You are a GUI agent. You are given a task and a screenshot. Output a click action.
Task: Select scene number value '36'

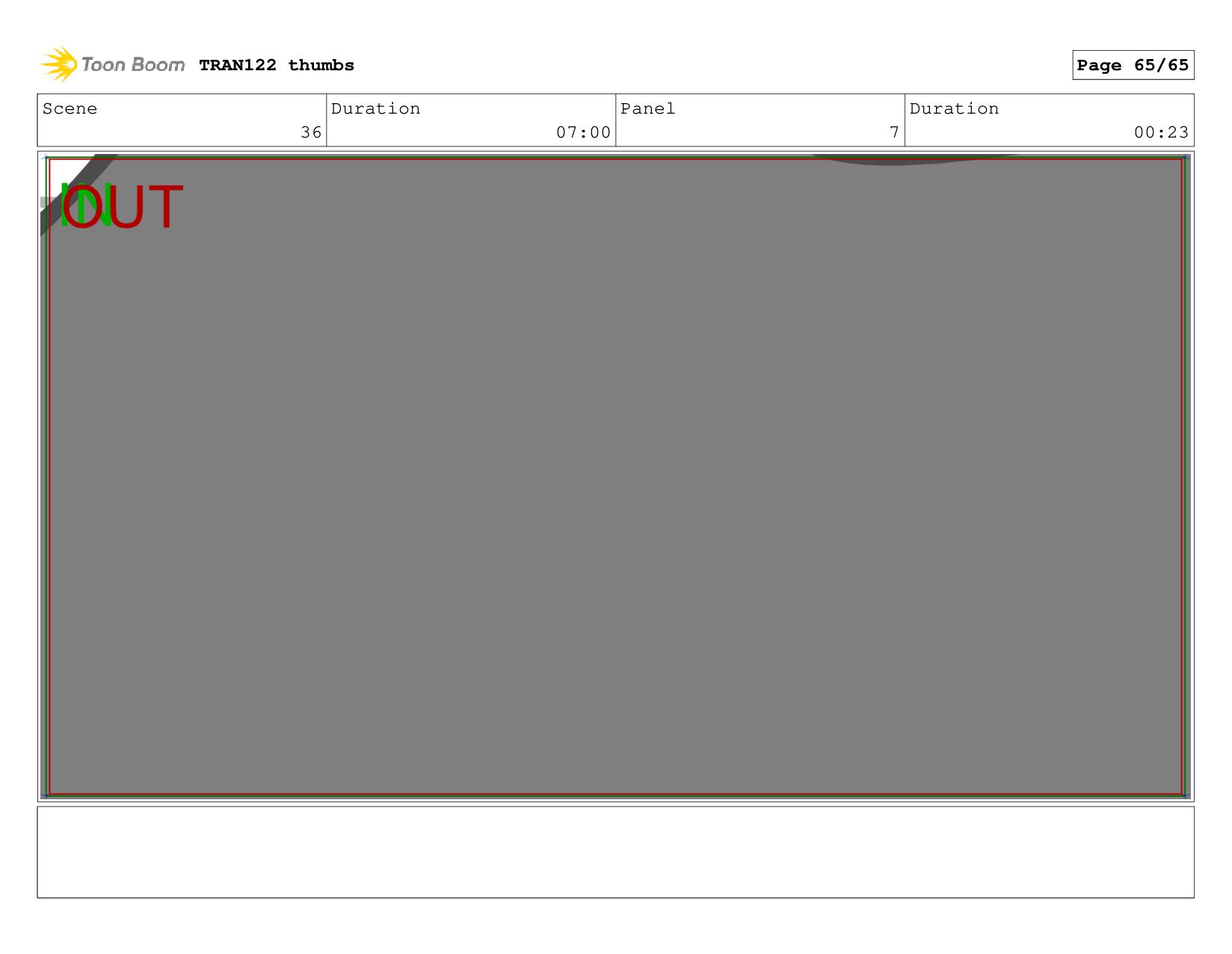tap(311, 132)
